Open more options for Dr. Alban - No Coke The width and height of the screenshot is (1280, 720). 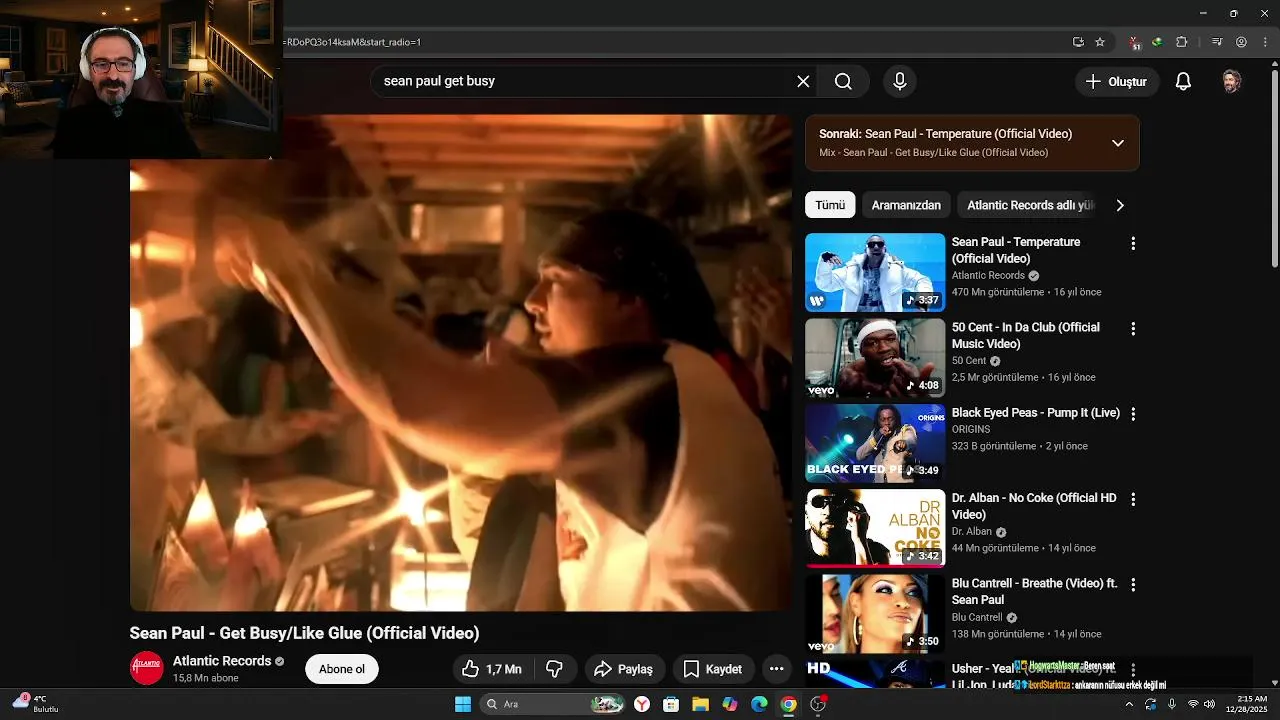pos(1133,499)
